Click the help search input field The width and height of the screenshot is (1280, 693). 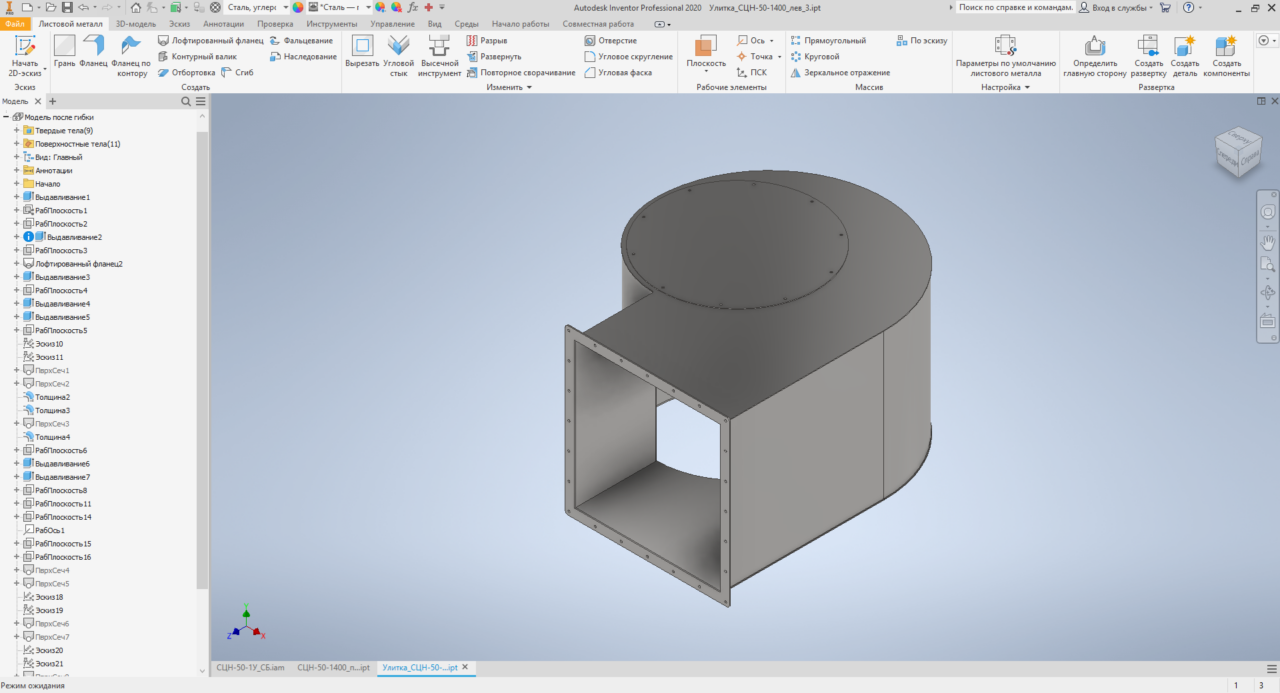point(1015,7)
